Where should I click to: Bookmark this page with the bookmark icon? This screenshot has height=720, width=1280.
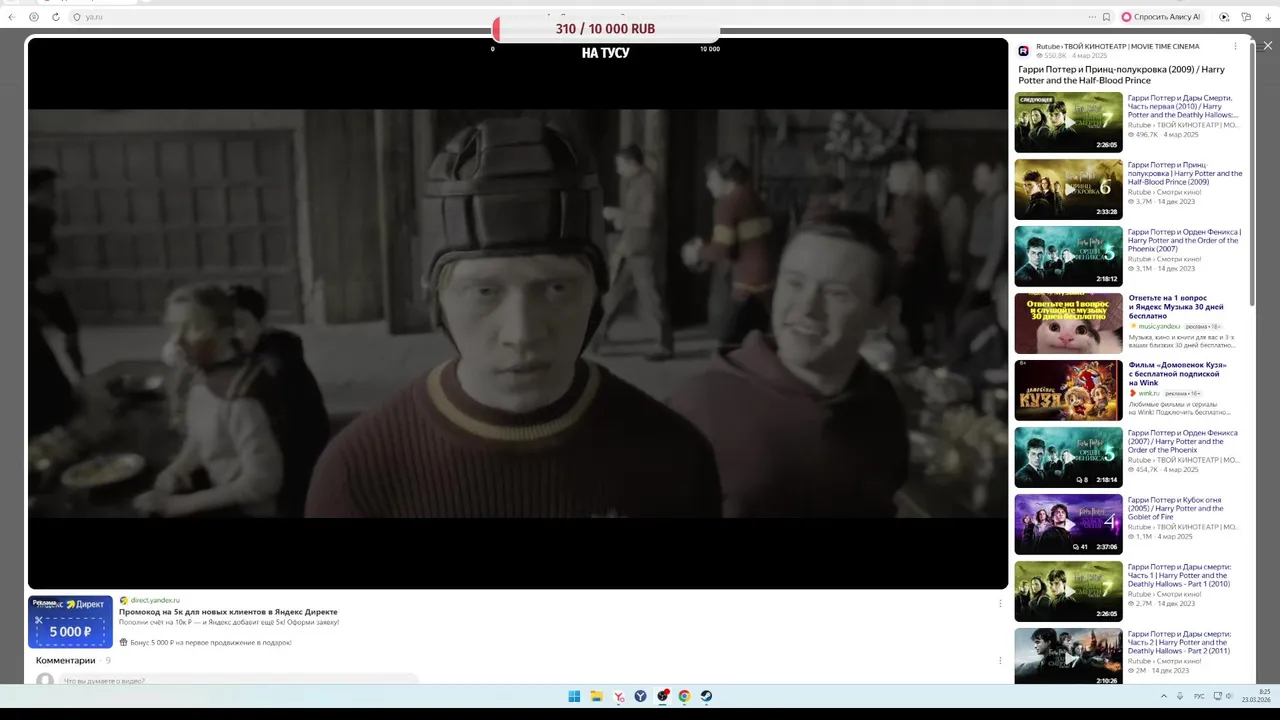(1106, 17)
